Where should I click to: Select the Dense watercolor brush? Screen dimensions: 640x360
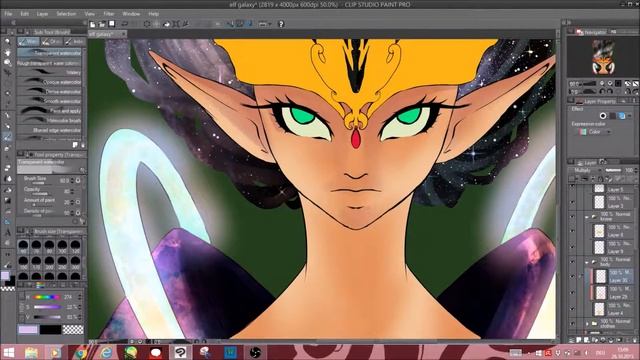(49, 92)
